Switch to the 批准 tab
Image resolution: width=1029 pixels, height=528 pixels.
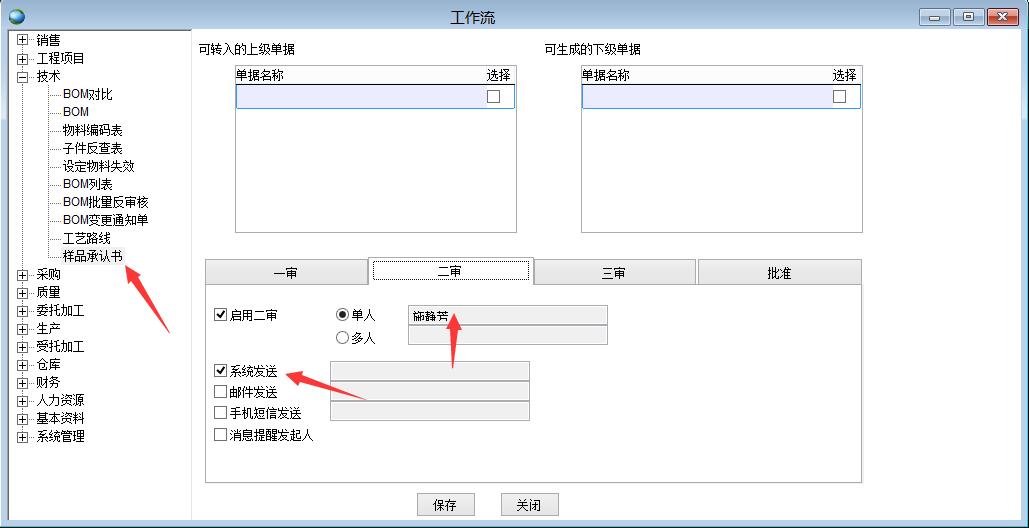coord(779,272)
